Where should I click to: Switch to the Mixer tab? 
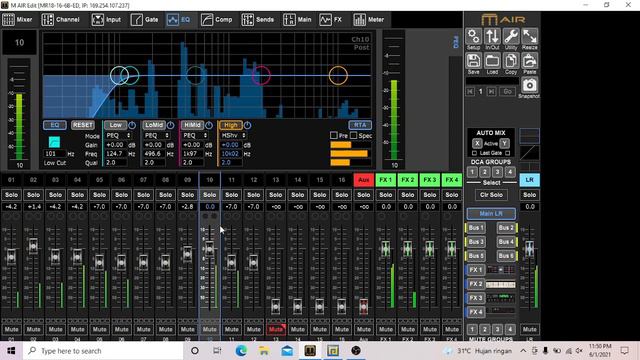coord(18,20)
